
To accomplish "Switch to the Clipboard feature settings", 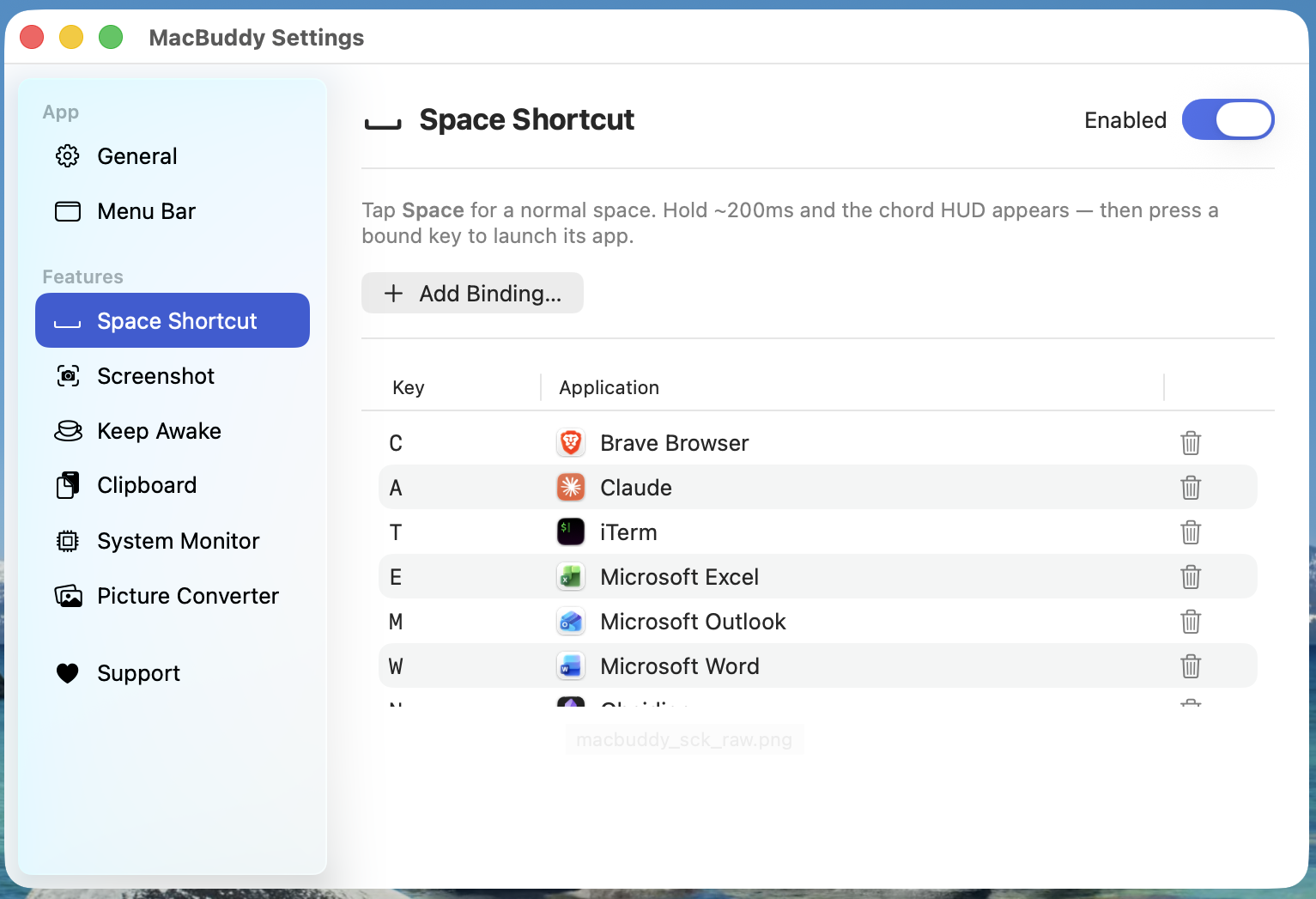I will pyautogui.click(x=173, y=485).
